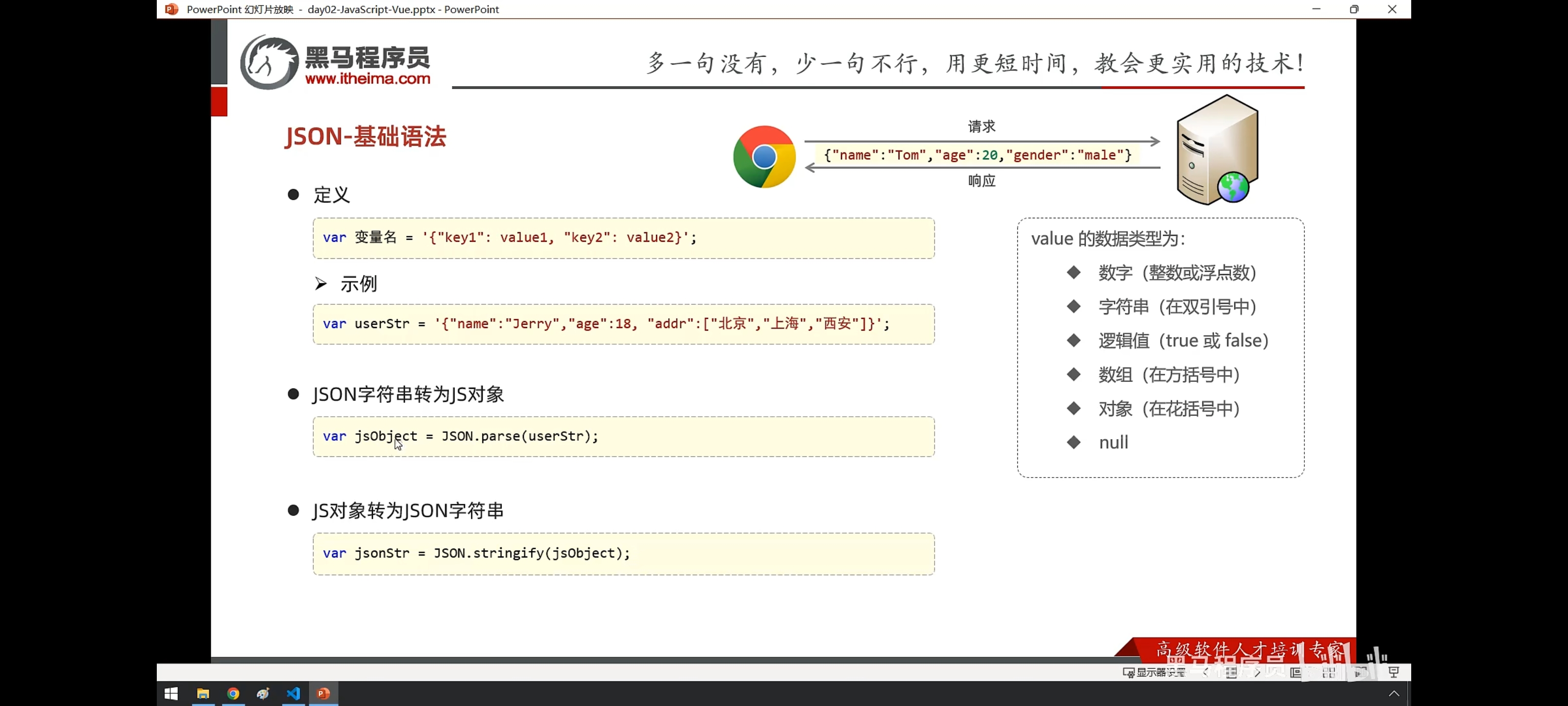Select the PowerPoint taskbar button
The width and height of the screenshot is (1568, 706).
tap(324, 694)
